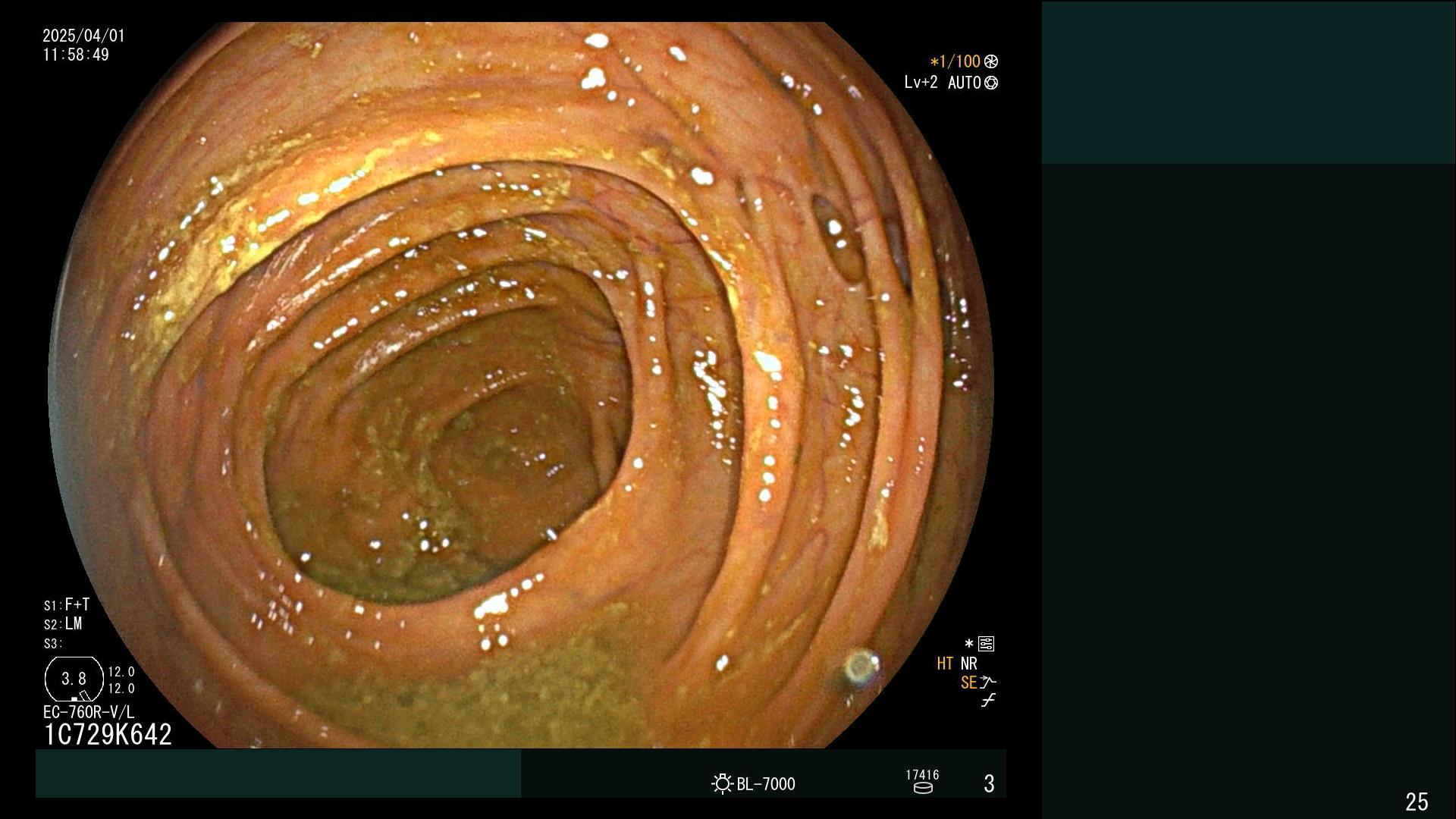Click the shutter speed aperture icon next to 1/100
The image size is (1456, 819).
pos(991,61)
